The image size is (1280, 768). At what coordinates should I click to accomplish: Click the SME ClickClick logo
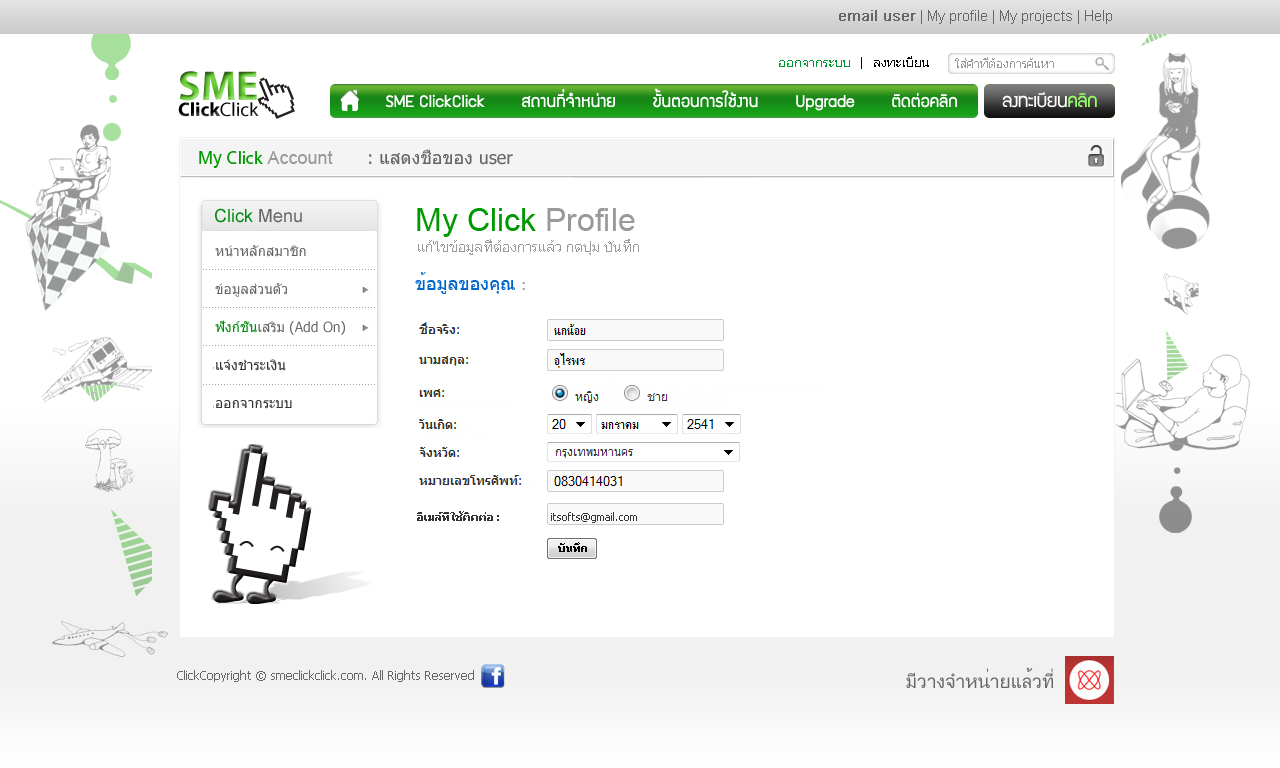(236, 95)
